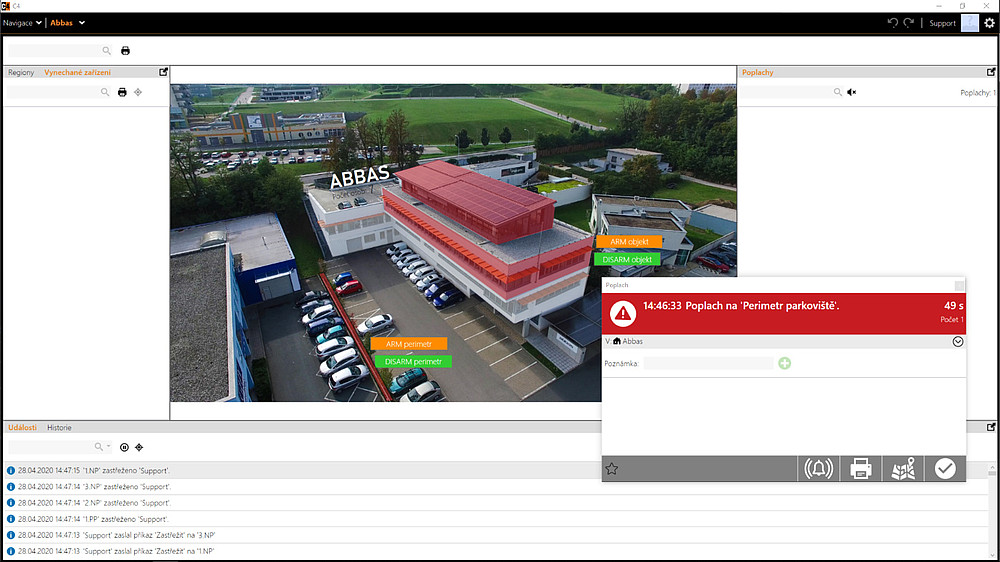Pause the events feed in Události panel
The image size is (1000, 562).
tap(125, 447)
